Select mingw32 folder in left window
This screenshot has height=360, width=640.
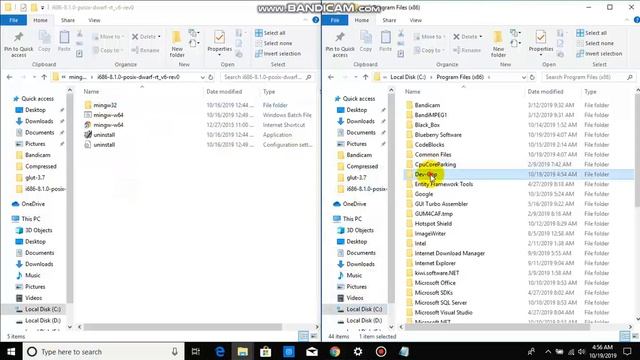[x=105, y=105]
